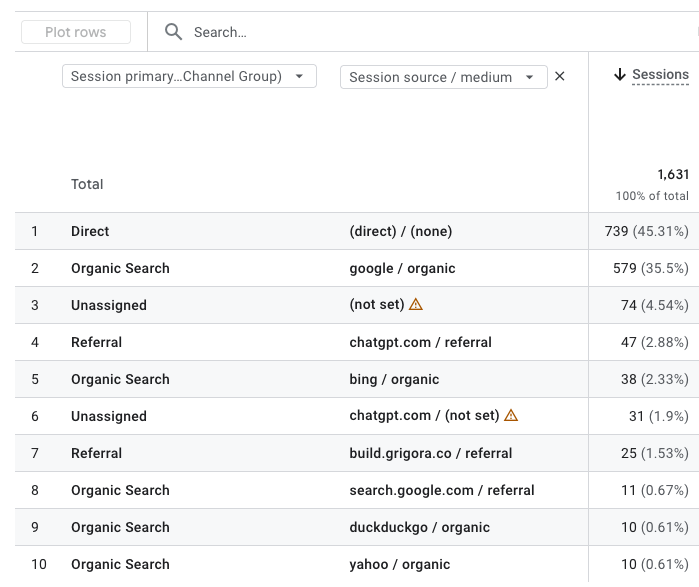699x587 pixels.
Task: Click the yahoo / organic cell
Action: 400,564
